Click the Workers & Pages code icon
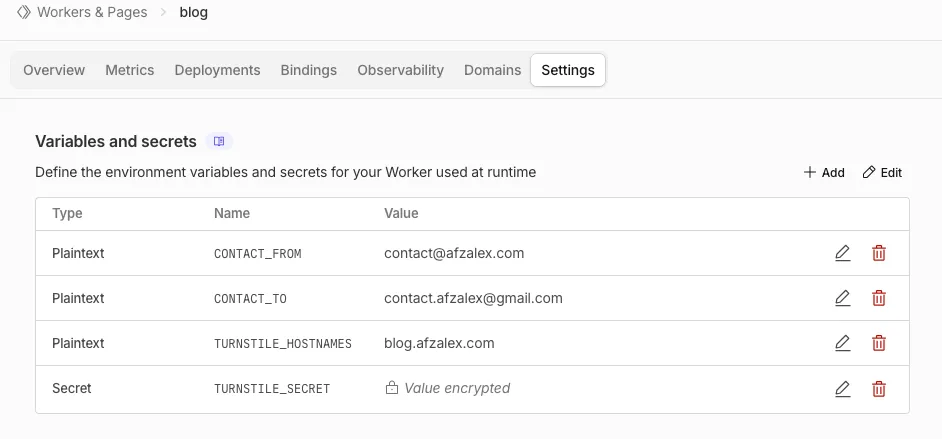 point(23,12)
